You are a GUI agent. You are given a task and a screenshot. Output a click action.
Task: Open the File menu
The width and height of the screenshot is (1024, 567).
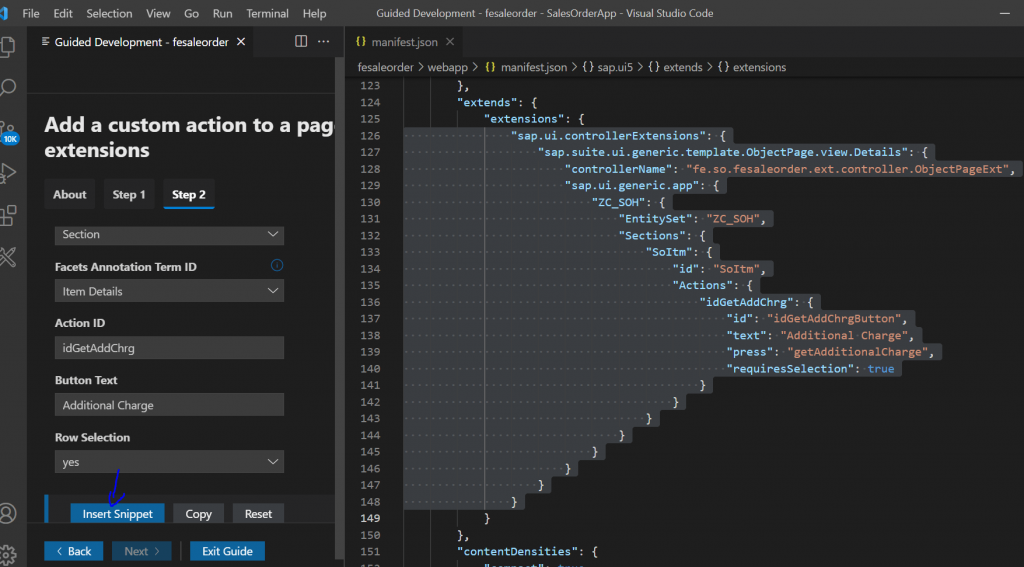[31, 13]
